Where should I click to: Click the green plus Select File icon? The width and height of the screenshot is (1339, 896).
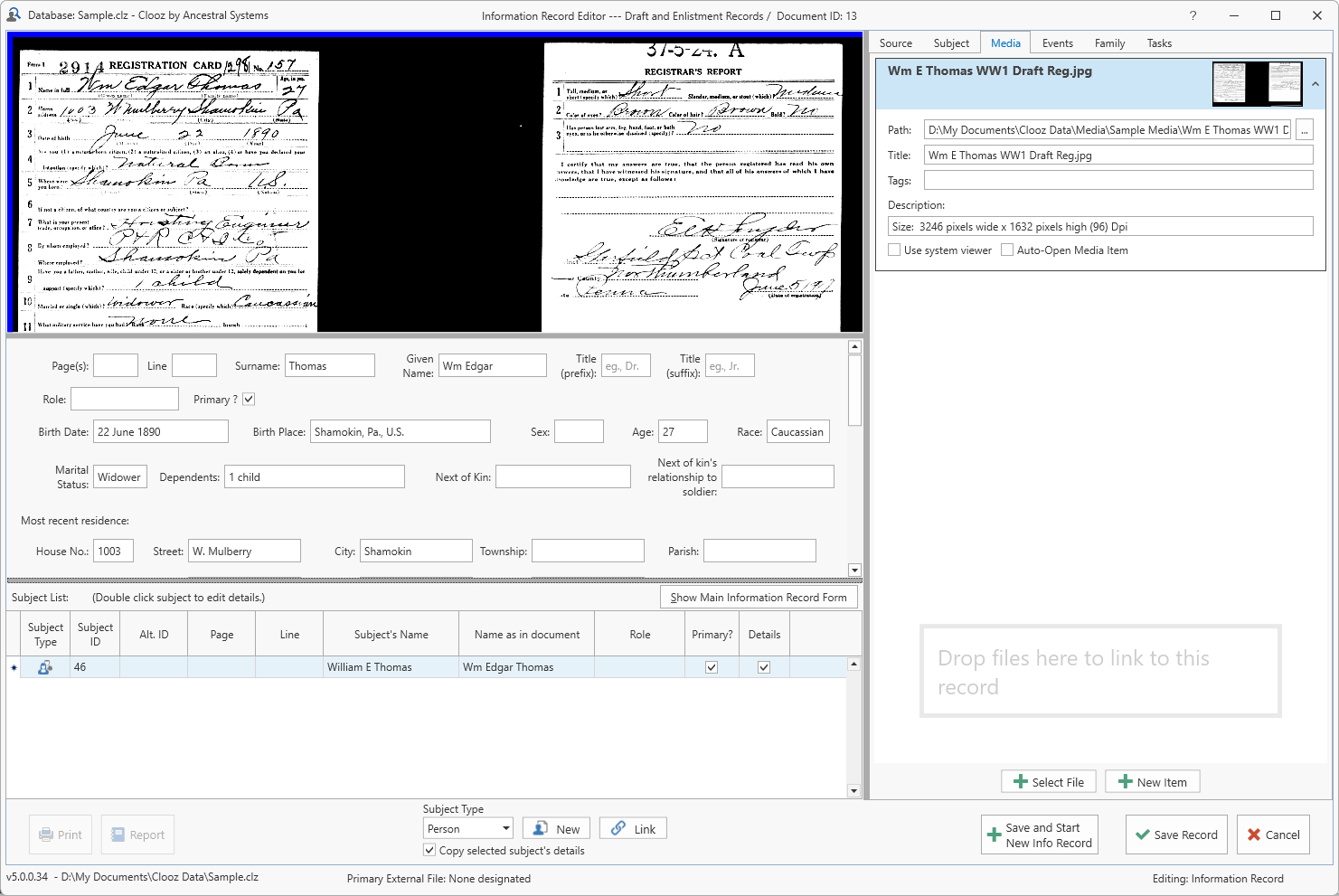(x=1021, y=782)
